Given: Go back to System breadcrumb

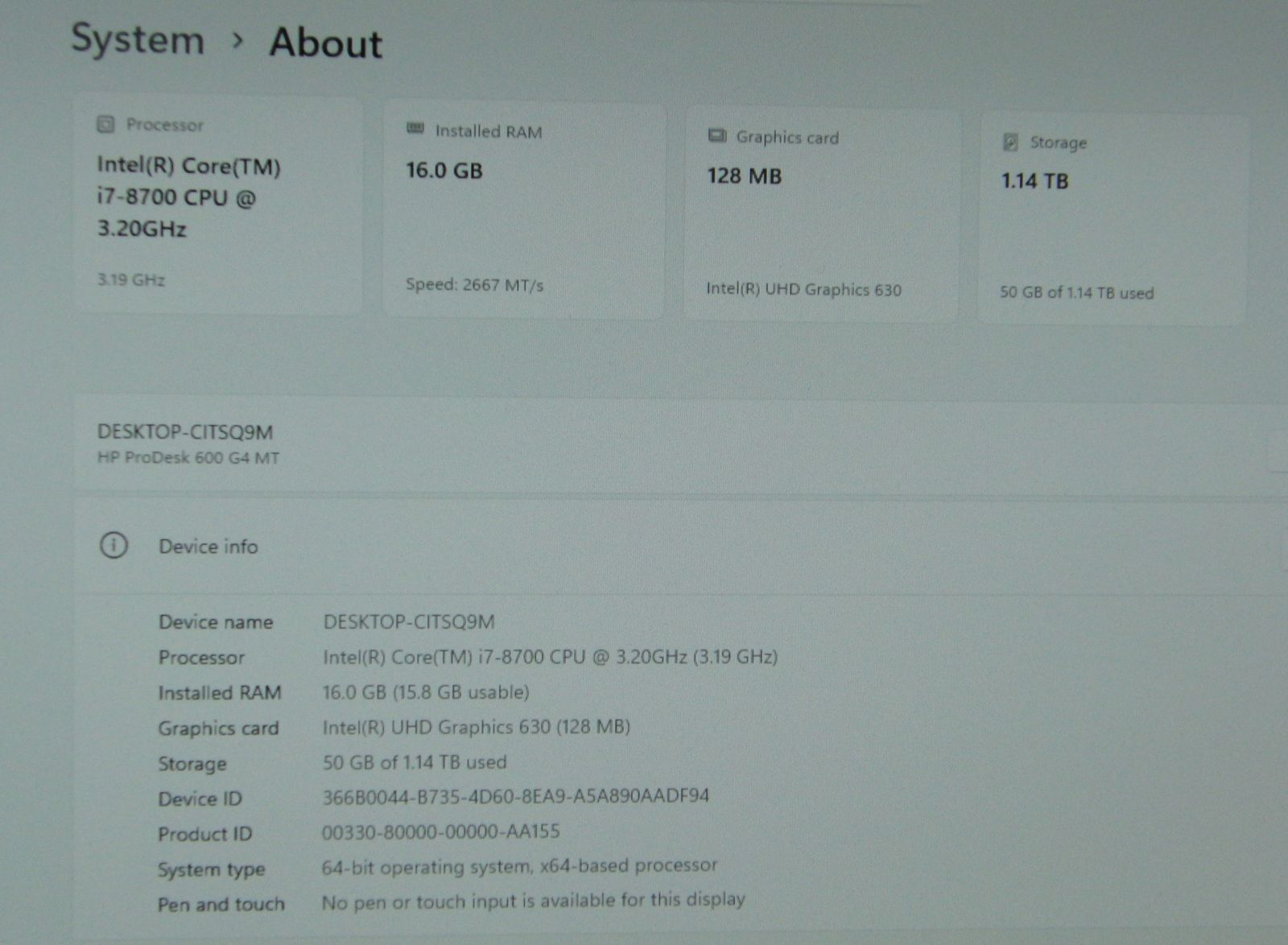Looking at the screenshot, I should [x=138, y=39].
